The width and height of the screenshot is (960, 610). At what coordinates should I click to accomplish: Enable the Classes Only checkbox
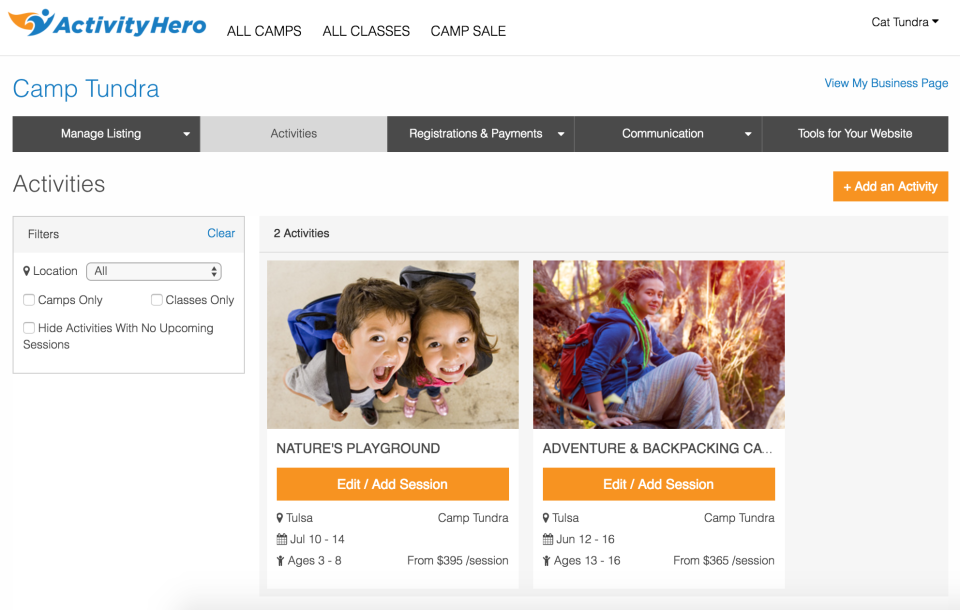coord(157,299)
